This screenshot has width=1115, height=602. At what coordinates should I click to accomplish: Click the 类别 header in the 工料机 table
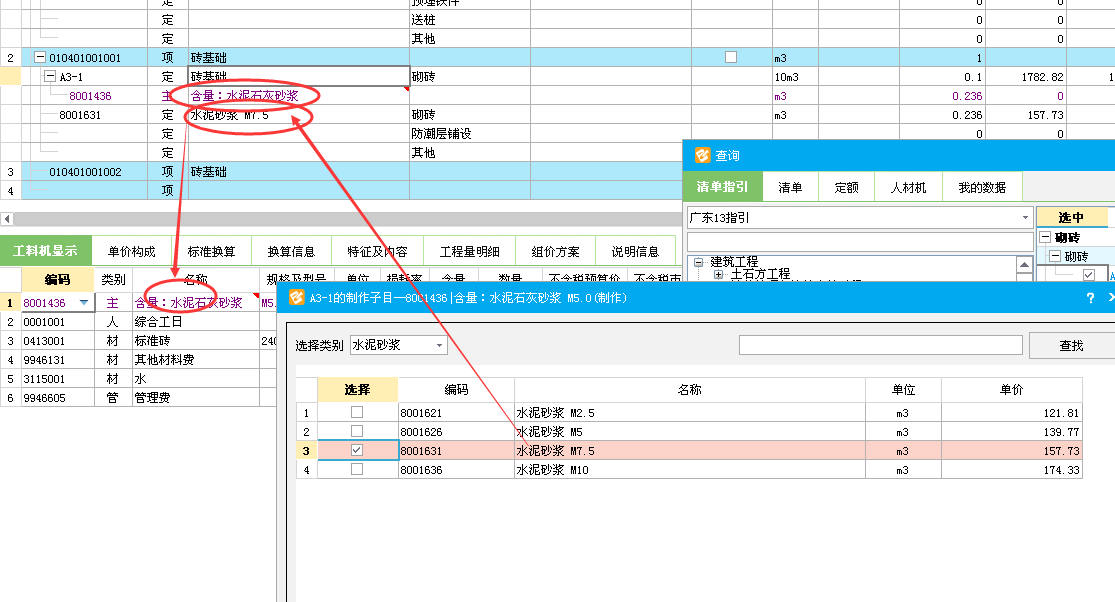point(113,279)
